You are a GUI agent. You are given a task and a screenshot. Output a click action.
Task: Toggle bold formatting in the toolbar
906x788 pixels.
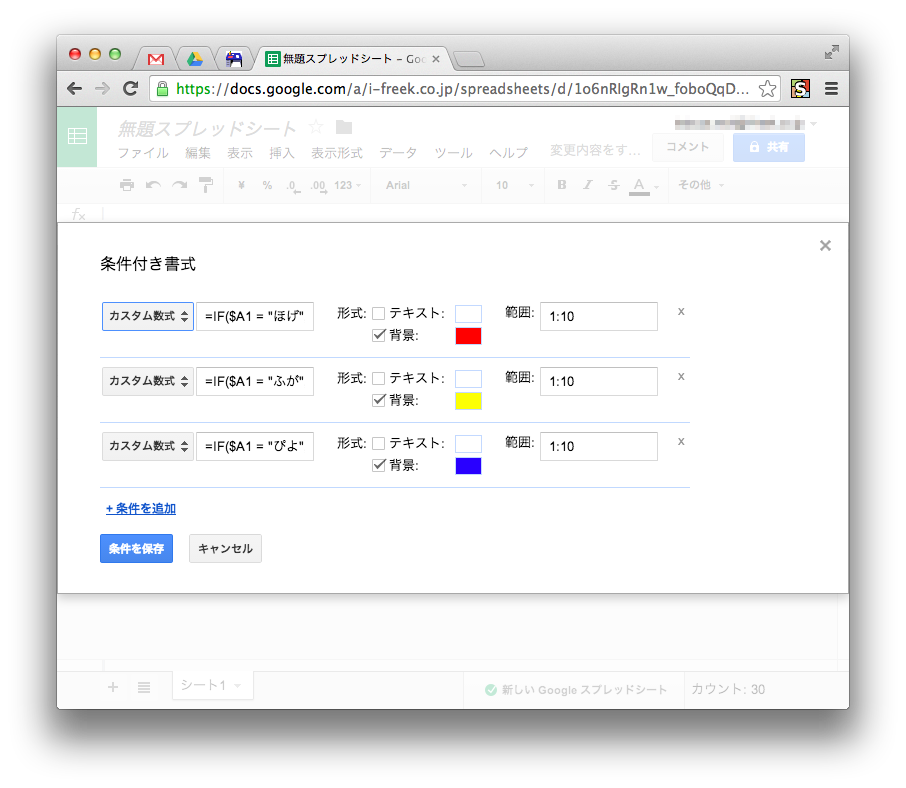click(x=561, y=185)
